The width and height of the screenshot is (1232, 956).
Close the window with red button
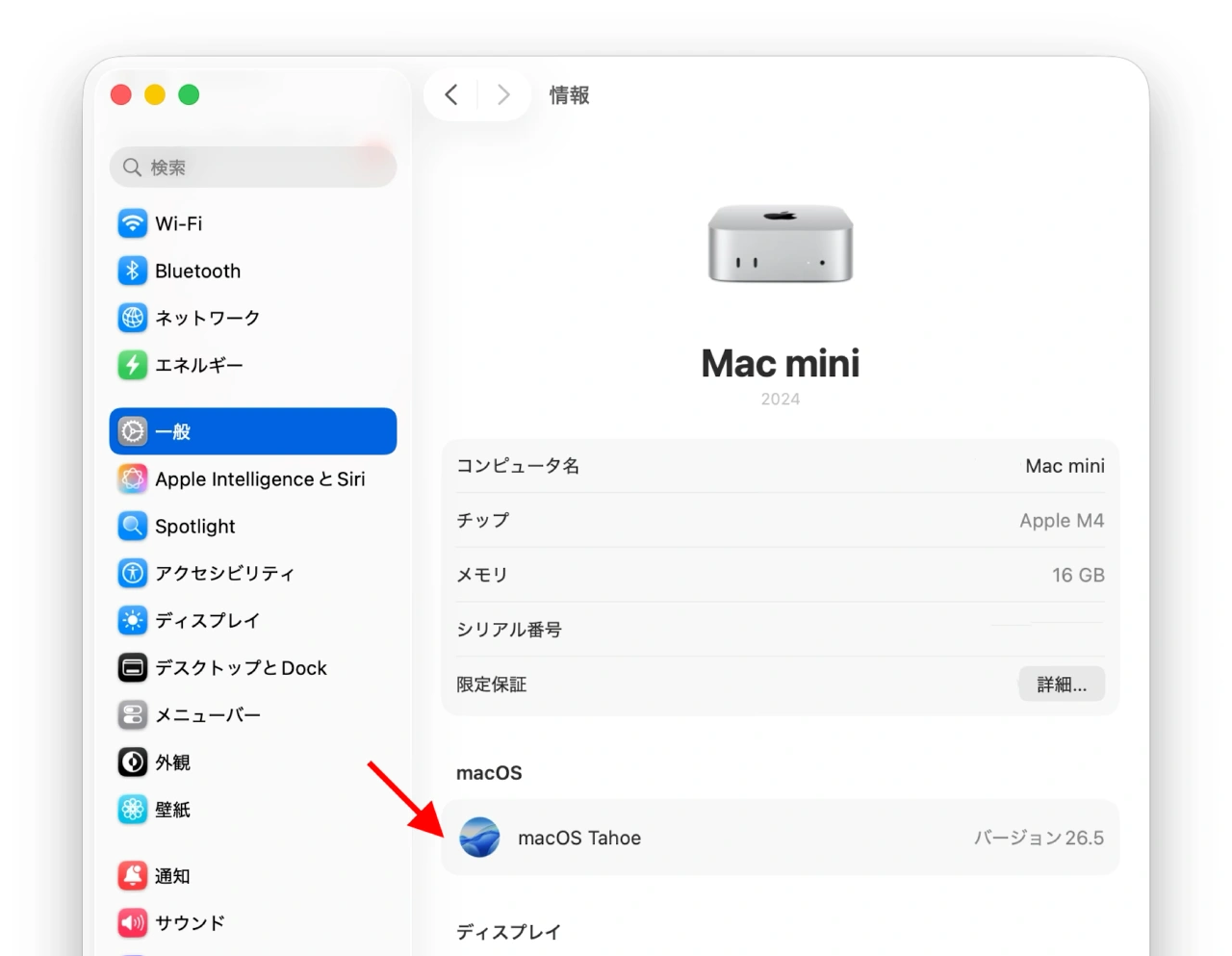(x=120, y=94)
